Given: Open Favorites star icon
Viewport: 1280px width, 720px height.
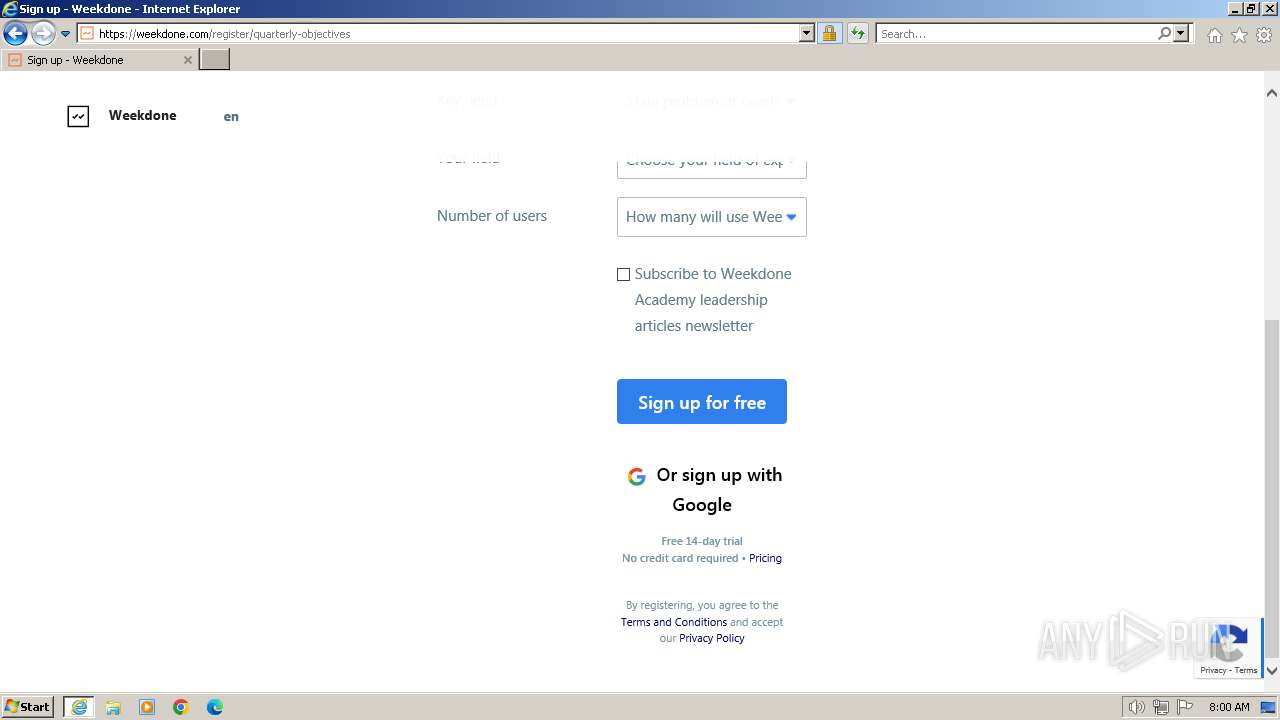Looking at the screenshot, I should click(x=1239, y=35).
